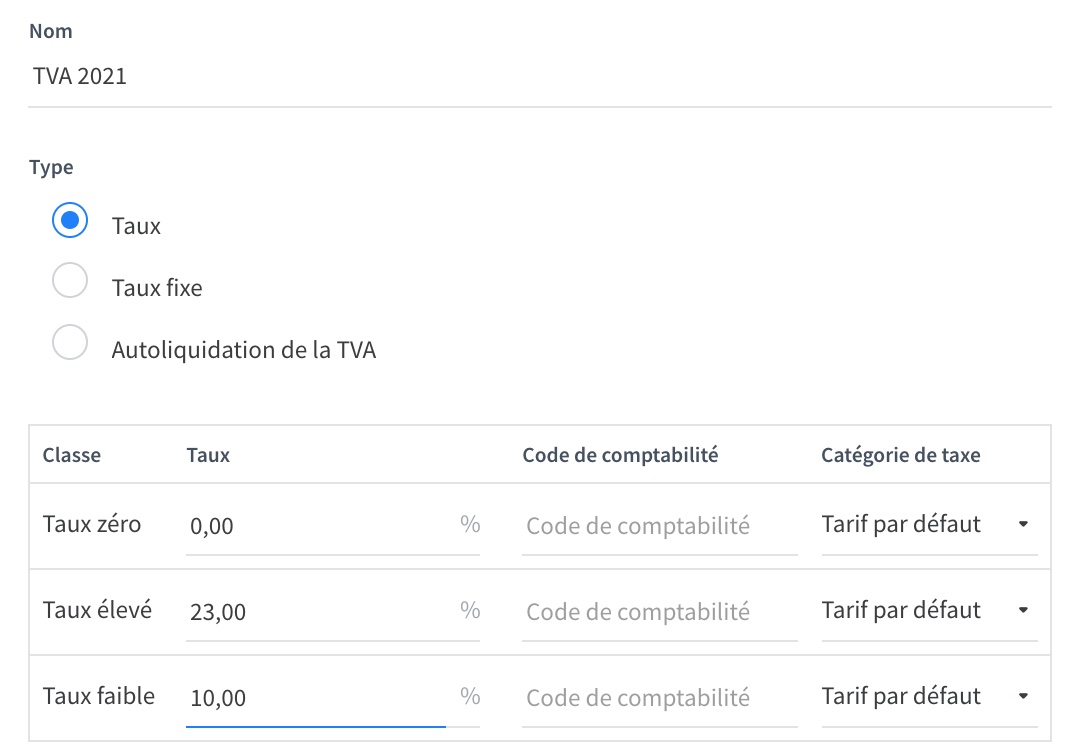The image size is (1078, 756).
Task: Click the Code de comptabilité column header
Action: click(x=620, y=456)
